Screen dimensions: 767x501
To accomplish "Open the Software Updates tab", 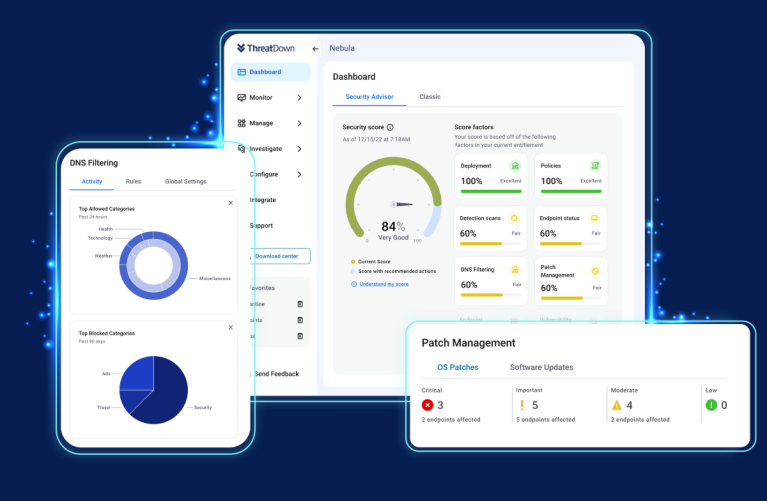I will click(541, 367).
